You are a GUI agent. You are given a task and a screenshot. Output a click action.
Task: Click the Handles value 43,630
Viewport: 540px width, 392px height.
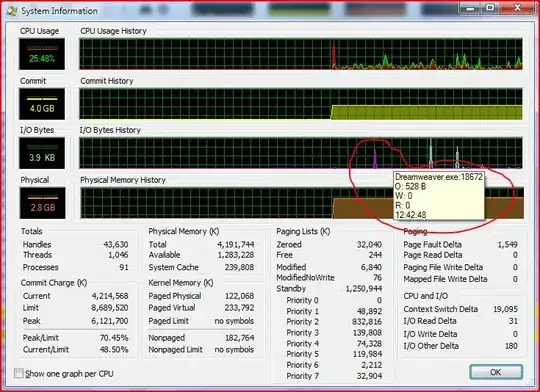pyautogui.click(x=116, y=244)
